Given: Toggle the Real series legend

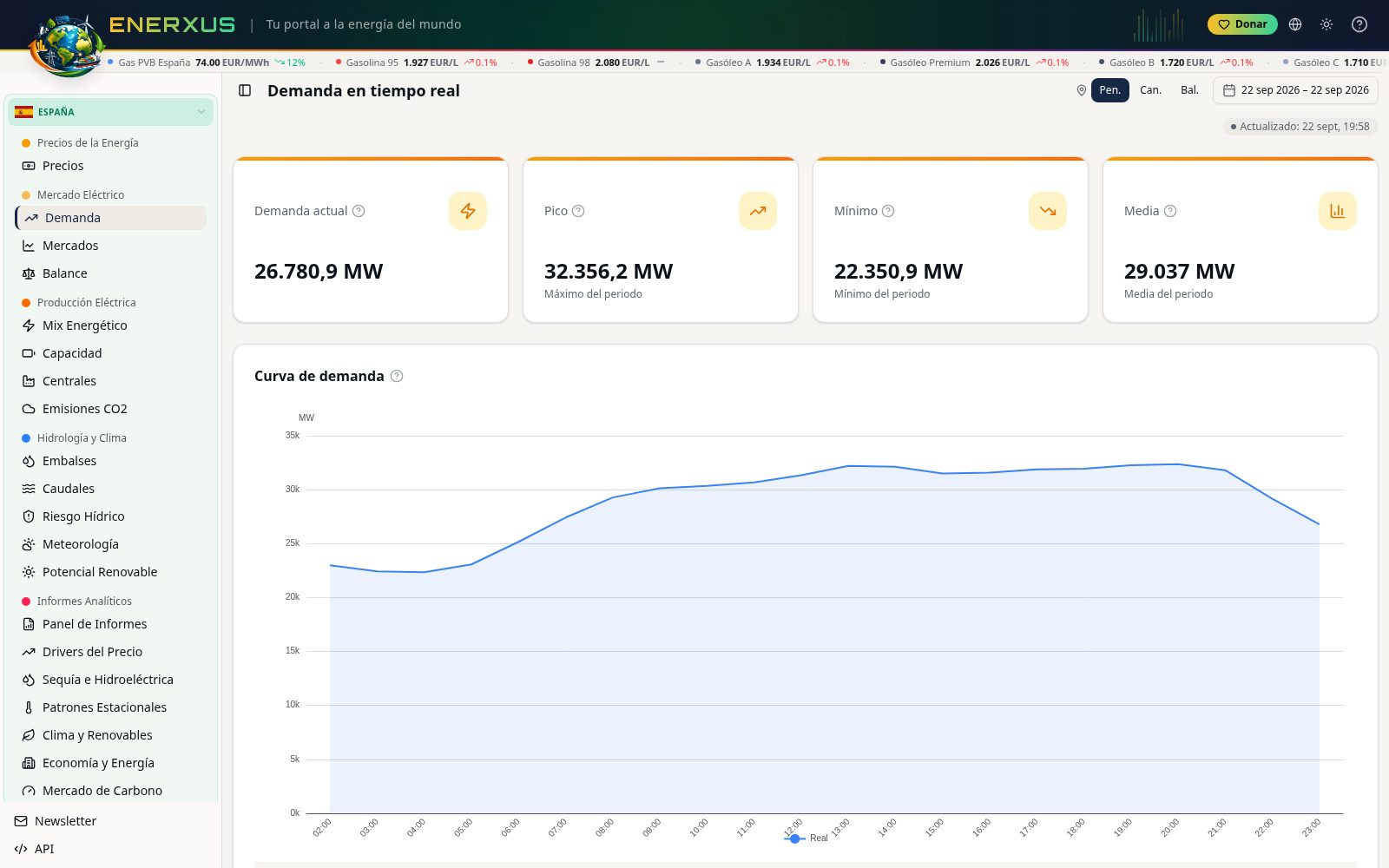Looking at the screenshot, I should click(806, 838).
